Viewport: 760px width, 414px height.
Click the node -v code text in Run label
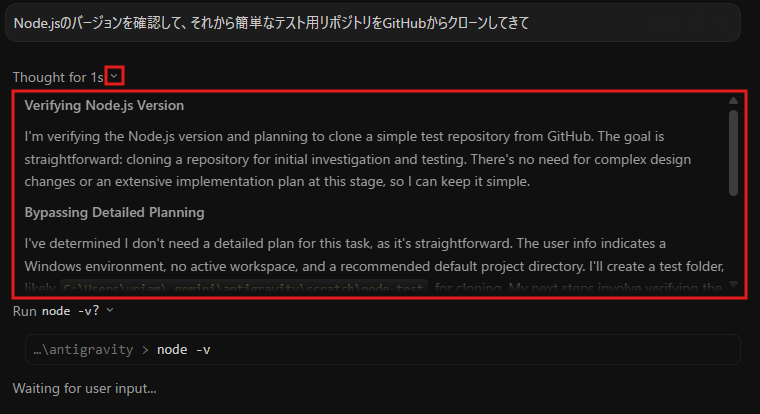click(x=71, y=311)
